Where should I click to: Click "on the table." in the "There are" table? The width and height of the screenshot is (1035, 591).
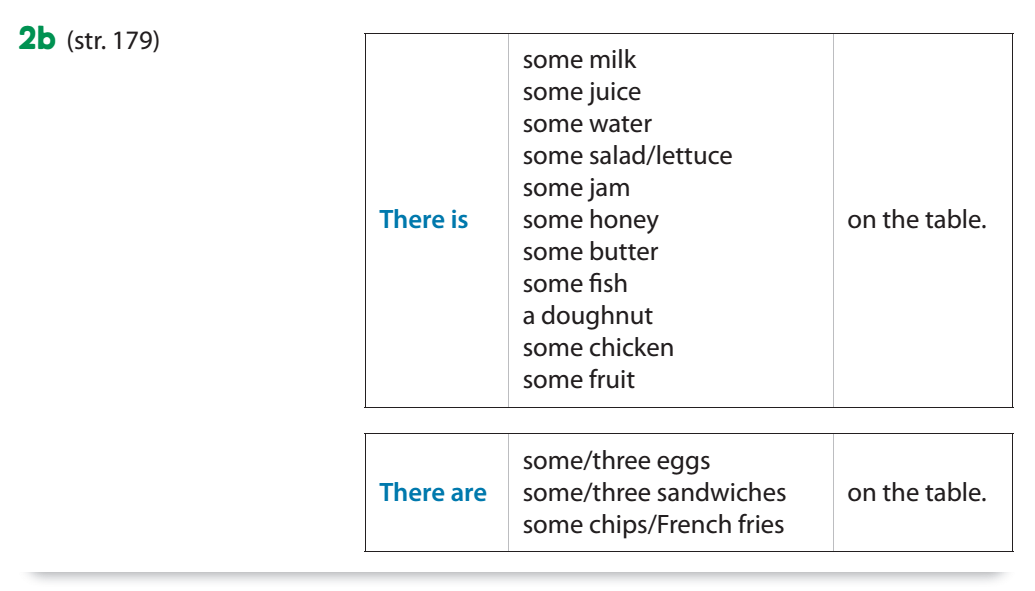[916, 493]
